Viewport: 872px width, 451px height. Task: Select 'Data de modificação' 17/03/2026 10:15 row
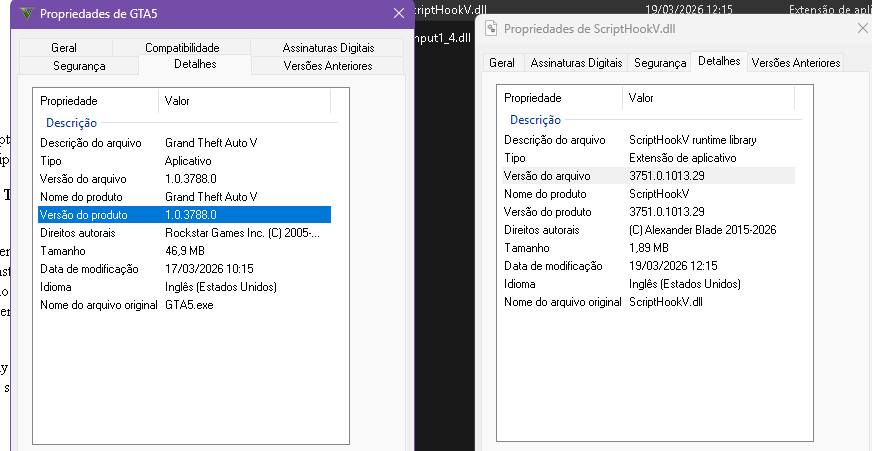pos(185,269)
